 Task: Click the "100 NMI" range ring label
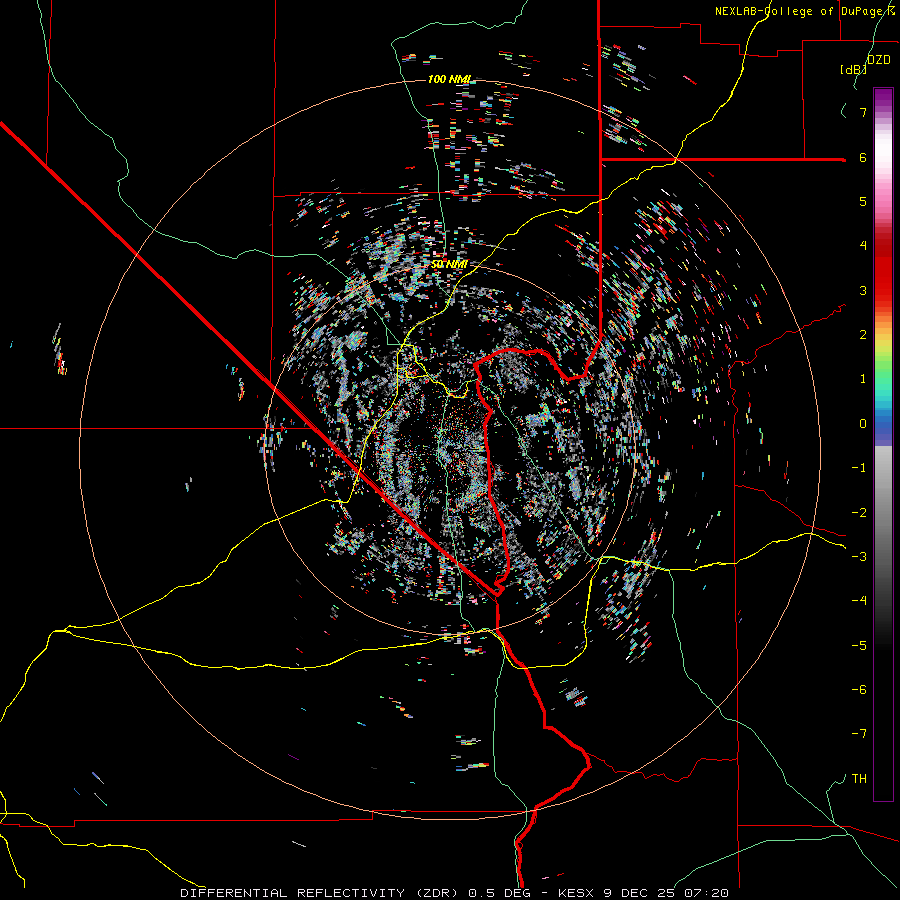(x=449, y=79)
